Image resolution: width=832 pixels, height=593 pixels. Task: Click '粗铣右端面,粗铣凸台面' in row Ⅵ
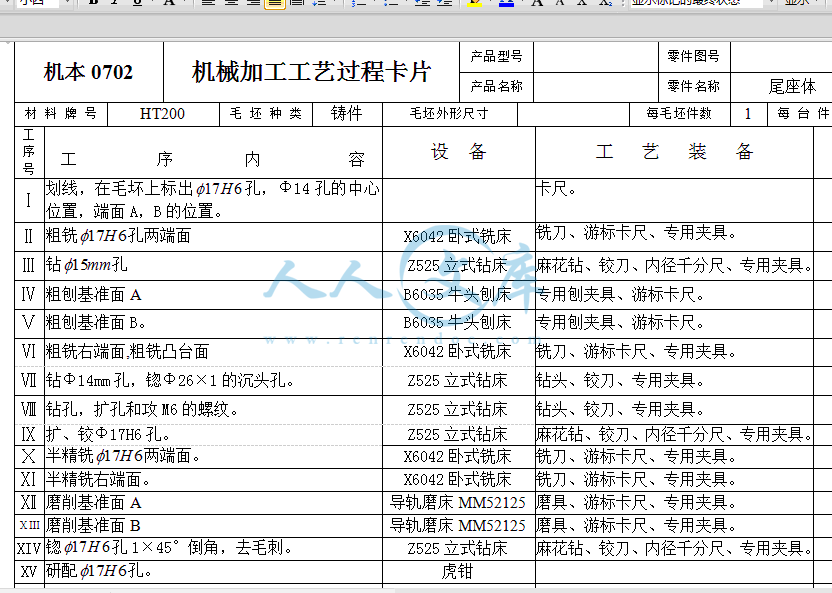pos(127,351)
